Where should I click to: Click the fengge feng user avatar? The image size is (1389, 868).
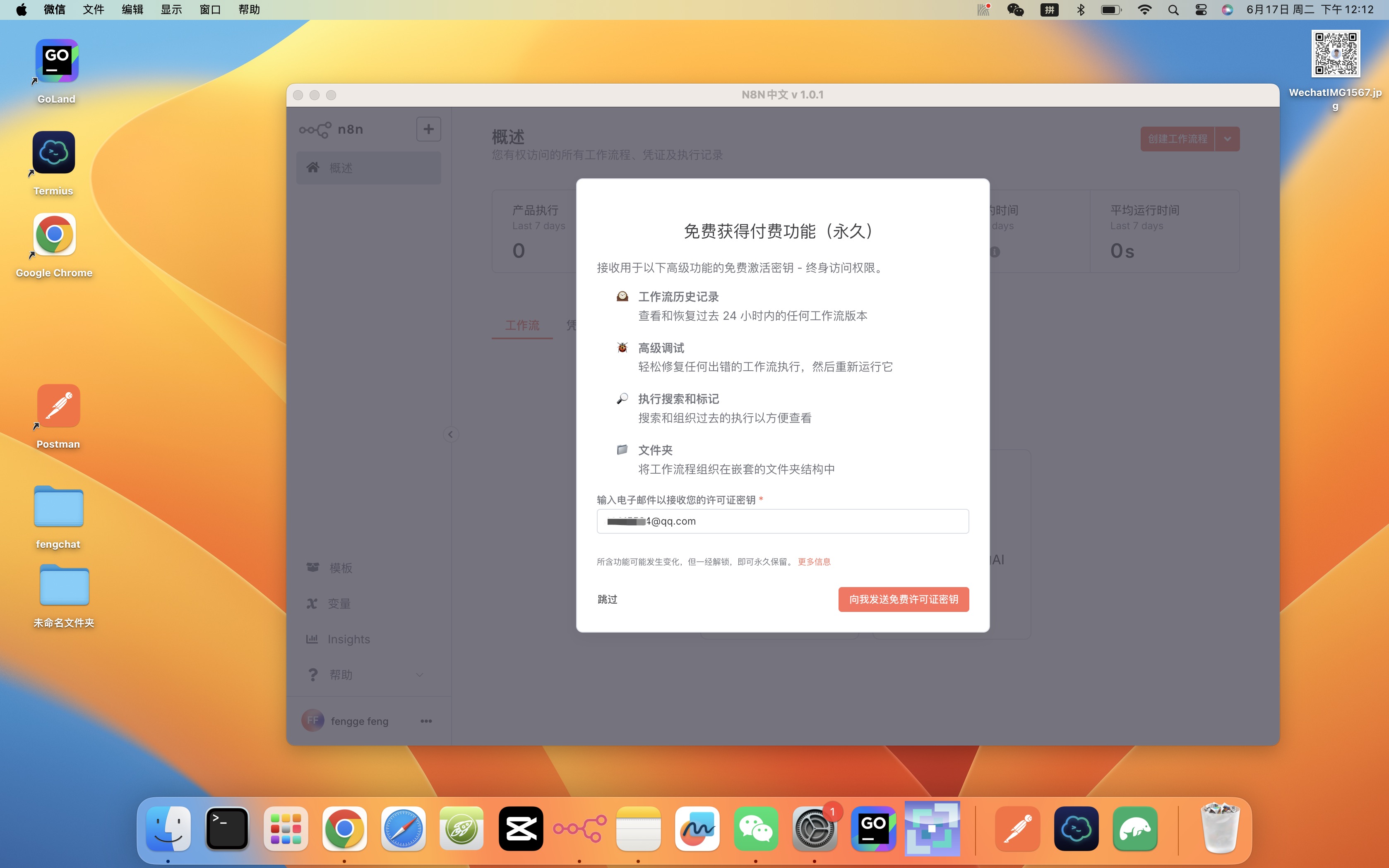[x=313, y=721]
